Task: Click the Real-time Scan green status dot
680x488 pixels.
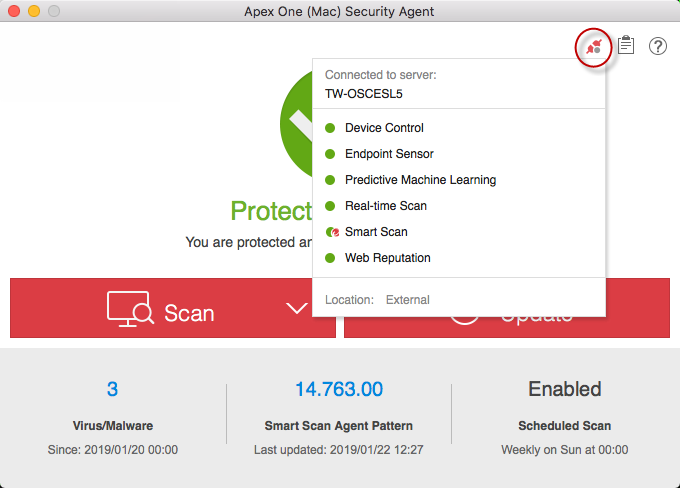Action: [x=330, y=206]
